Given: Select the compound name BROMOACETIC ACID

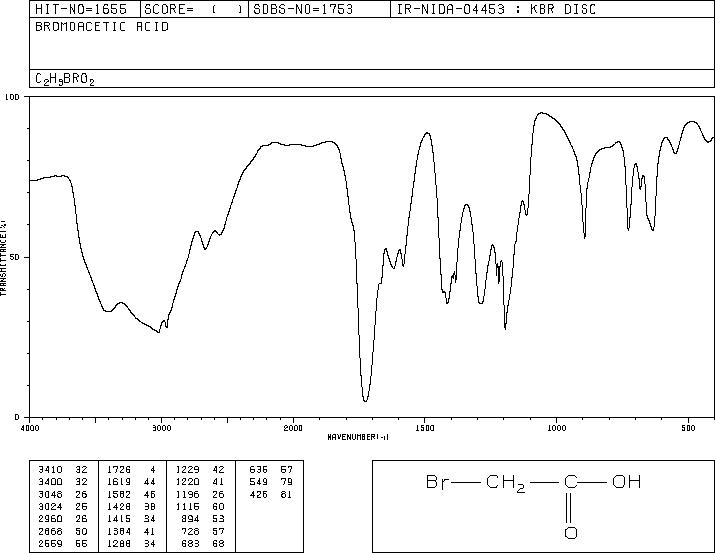Looking at the screenshot, I should point(102,26).
